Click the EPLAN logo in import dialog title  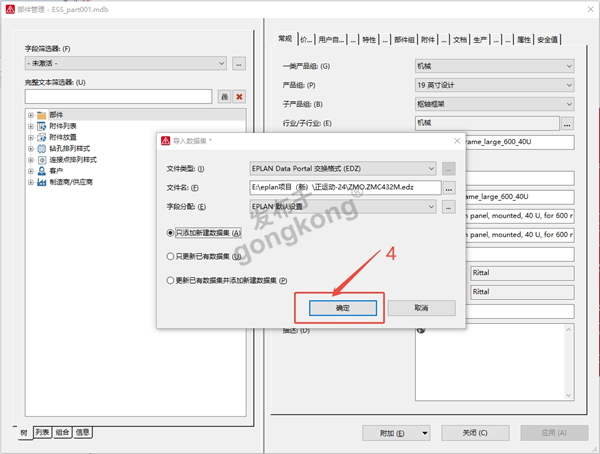point(165,141)
